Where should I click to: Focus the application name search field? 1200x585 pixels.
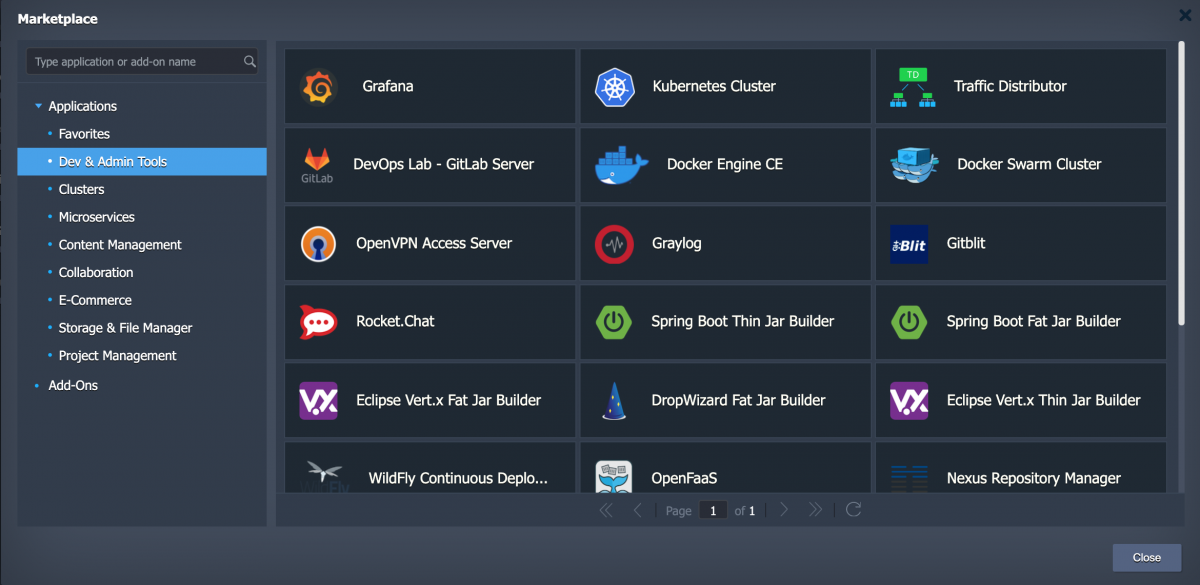coord(142,62)
